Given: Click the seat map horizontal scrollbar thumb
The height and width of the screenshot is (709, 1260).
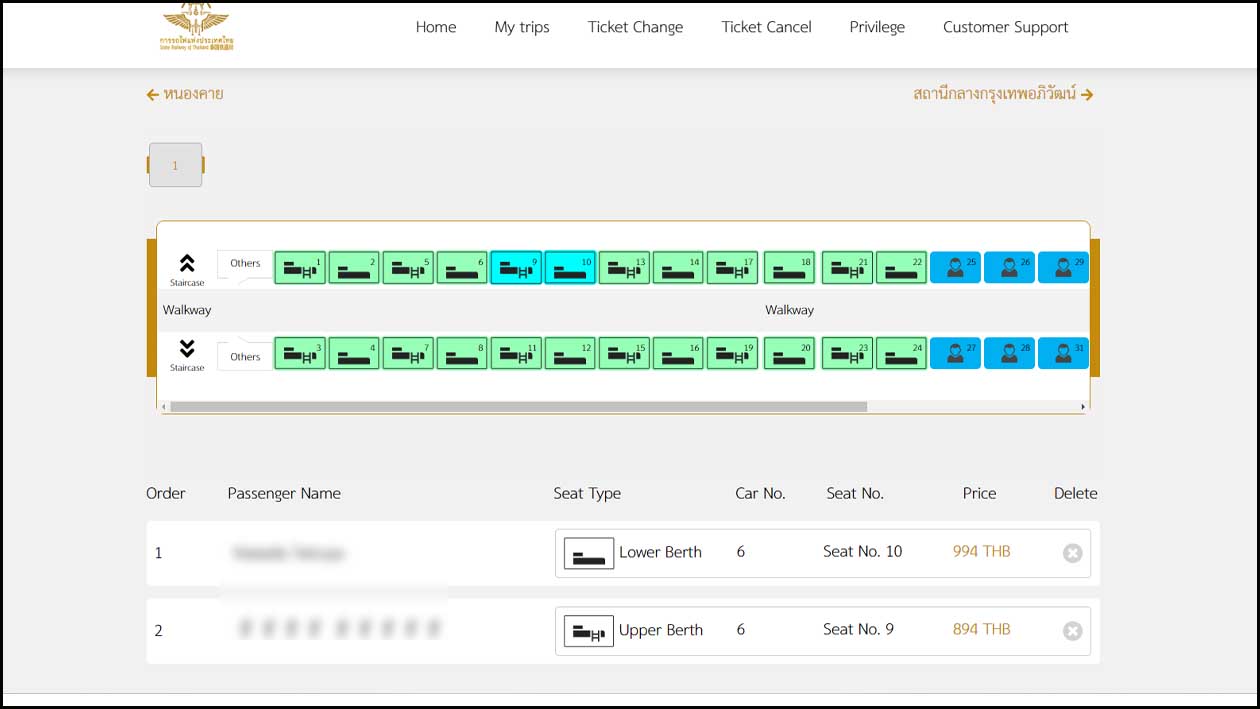Looking at the screenshot, I should pos(518,407).
